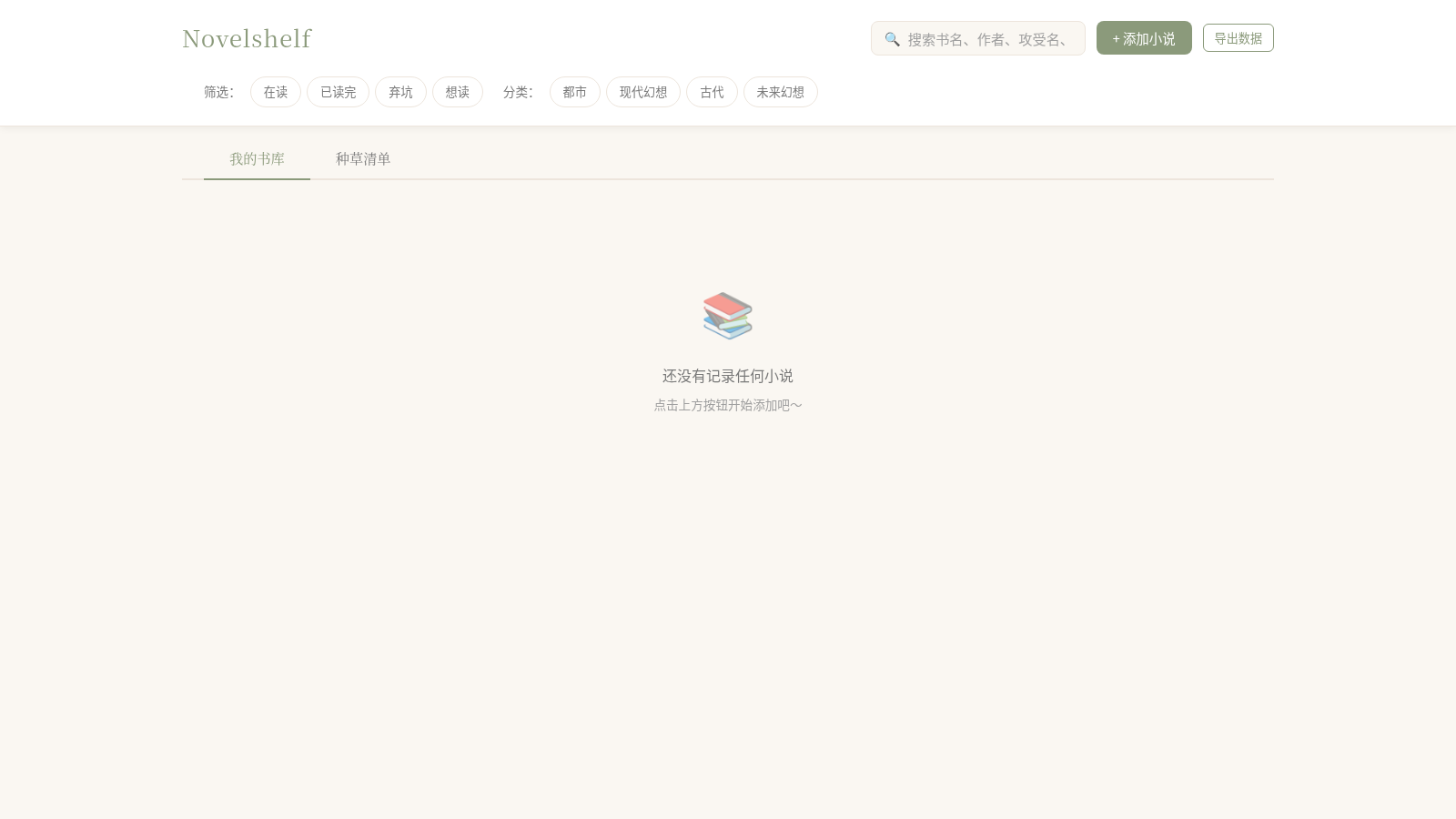
Task: Click the 还没有记录任何小说 message
Action: coord(728,376)
